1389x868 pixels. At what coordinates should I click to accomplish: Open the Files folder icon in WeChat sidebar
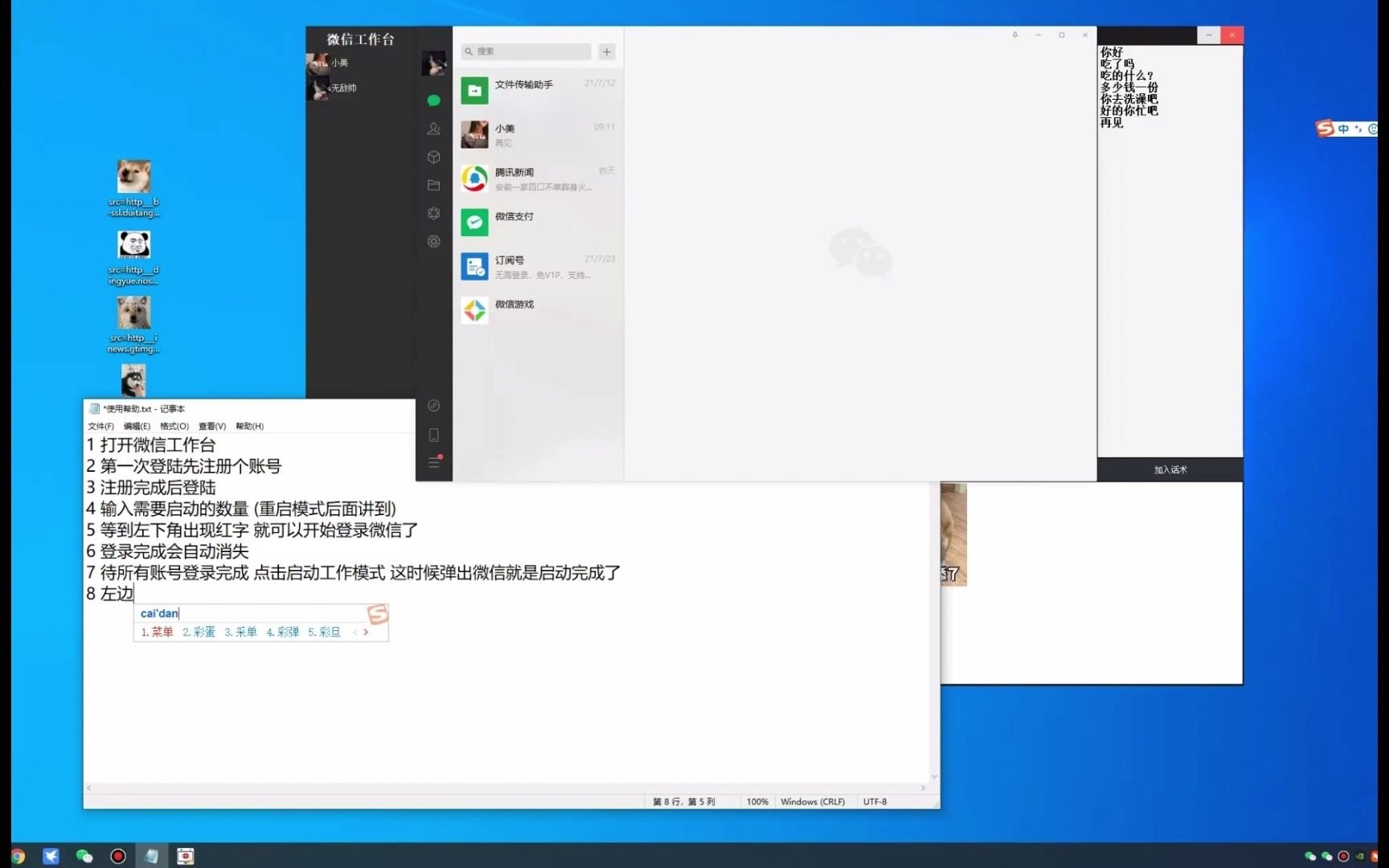(x=434, y=185)
